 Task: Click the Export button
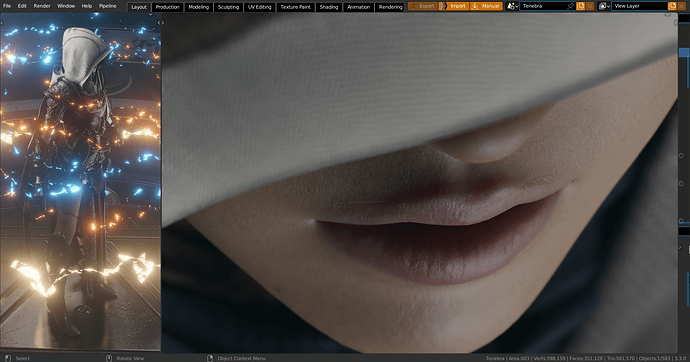(x=422, y=6)
